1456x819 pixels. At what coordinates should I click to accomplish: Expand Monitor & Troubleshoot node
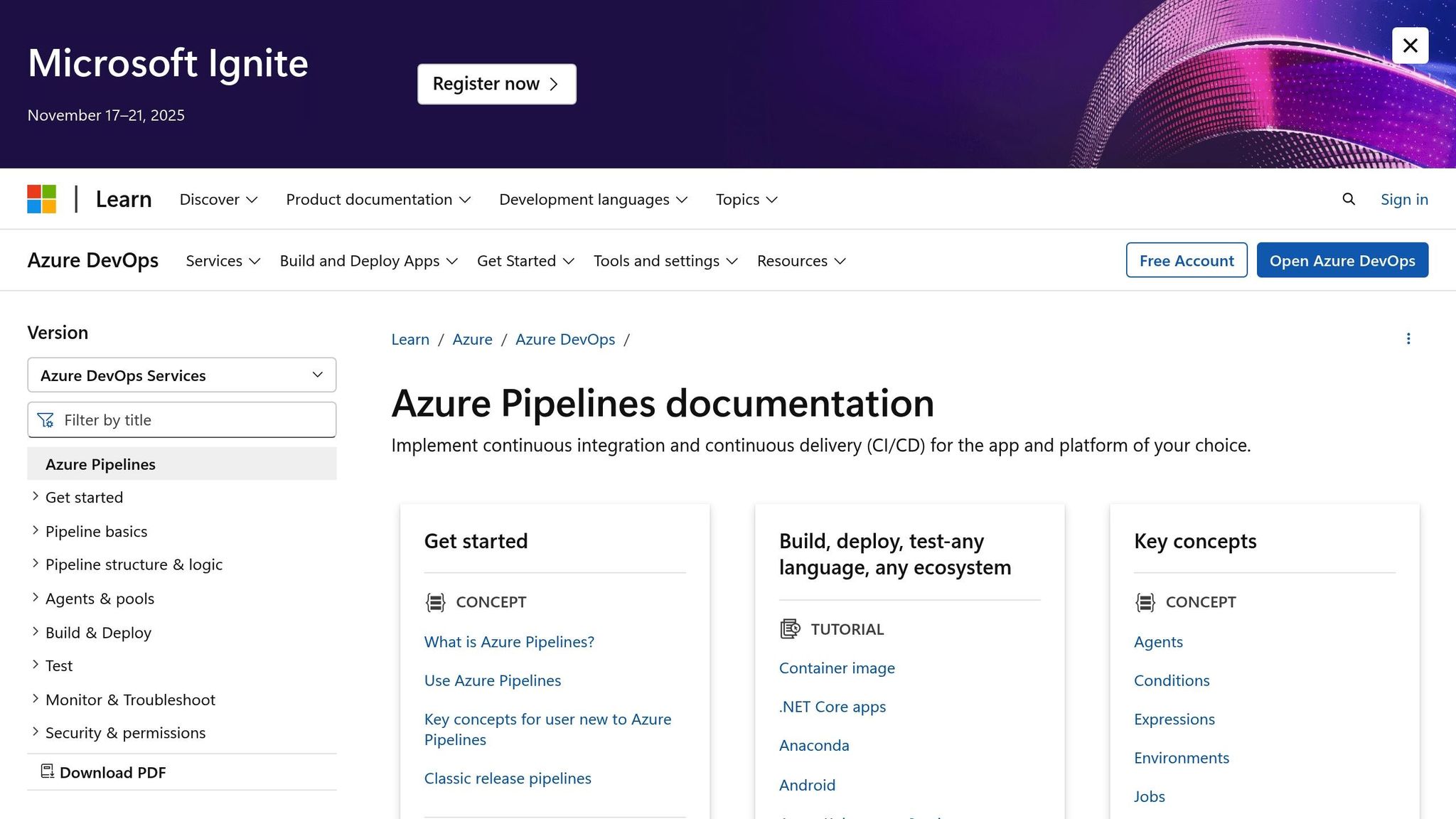35,699
